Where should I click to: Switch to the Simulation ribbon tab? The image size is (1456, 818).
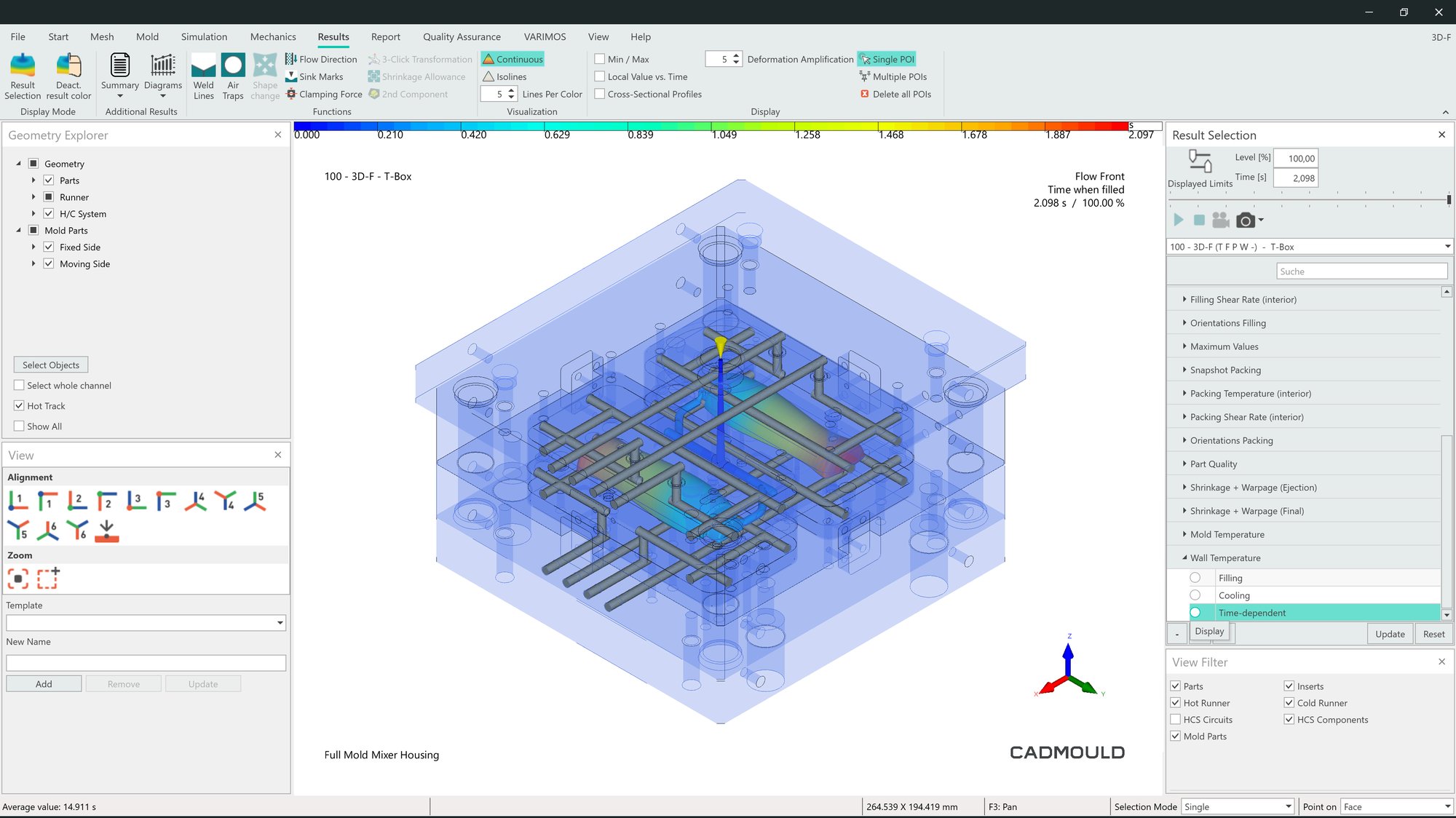pos(204,36)
